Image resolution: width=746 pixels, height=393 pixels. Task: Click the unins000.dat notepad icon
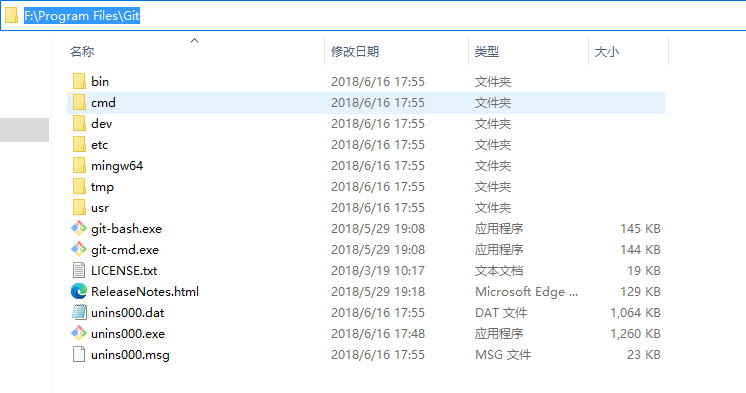tap(79, 312)
